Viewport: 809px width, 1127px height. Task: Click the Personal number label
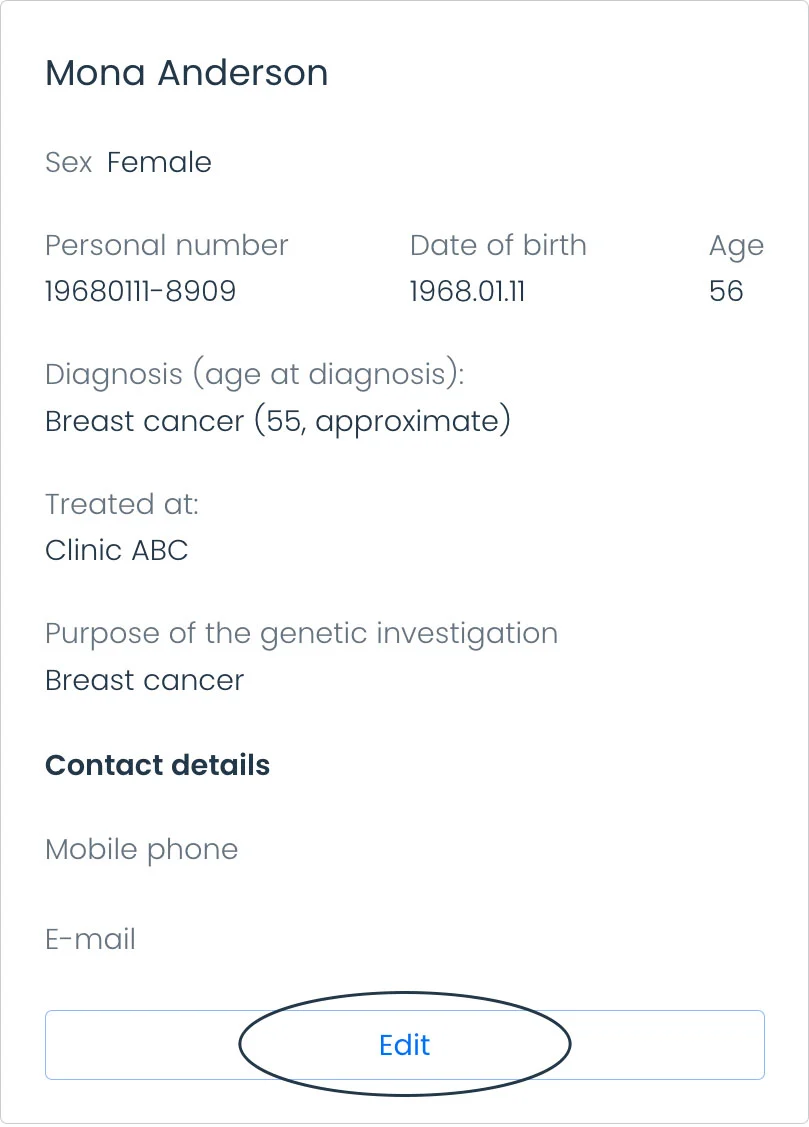coord(167,245)
